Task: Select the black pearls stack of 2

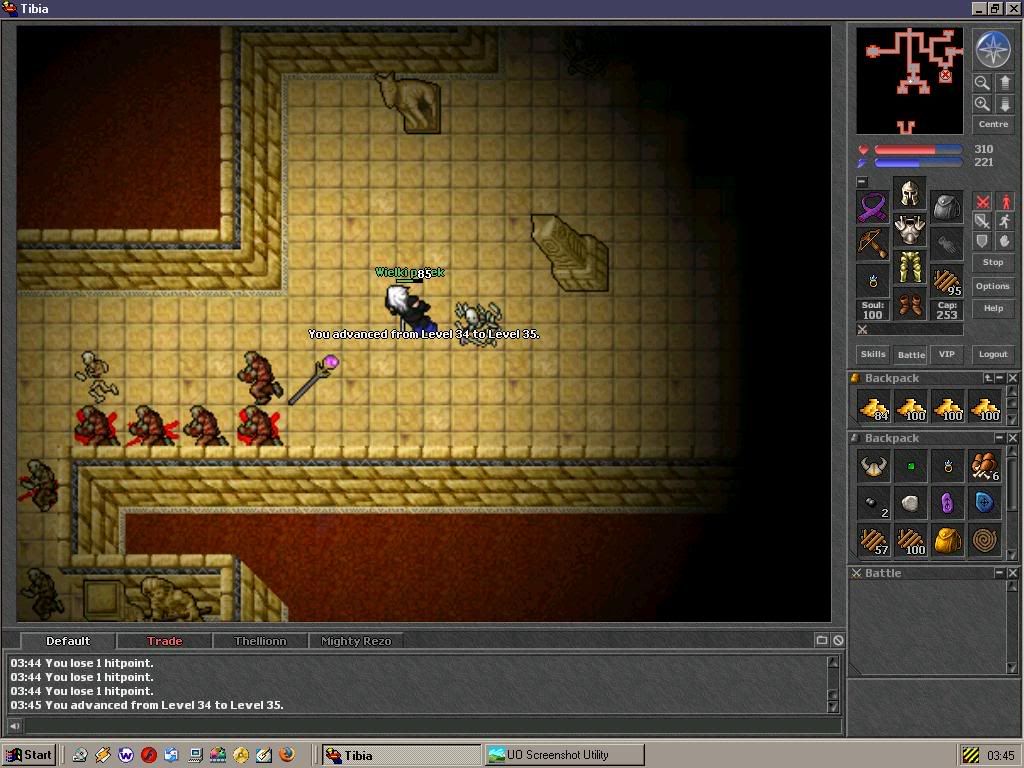Action: (x=873, y=503)
